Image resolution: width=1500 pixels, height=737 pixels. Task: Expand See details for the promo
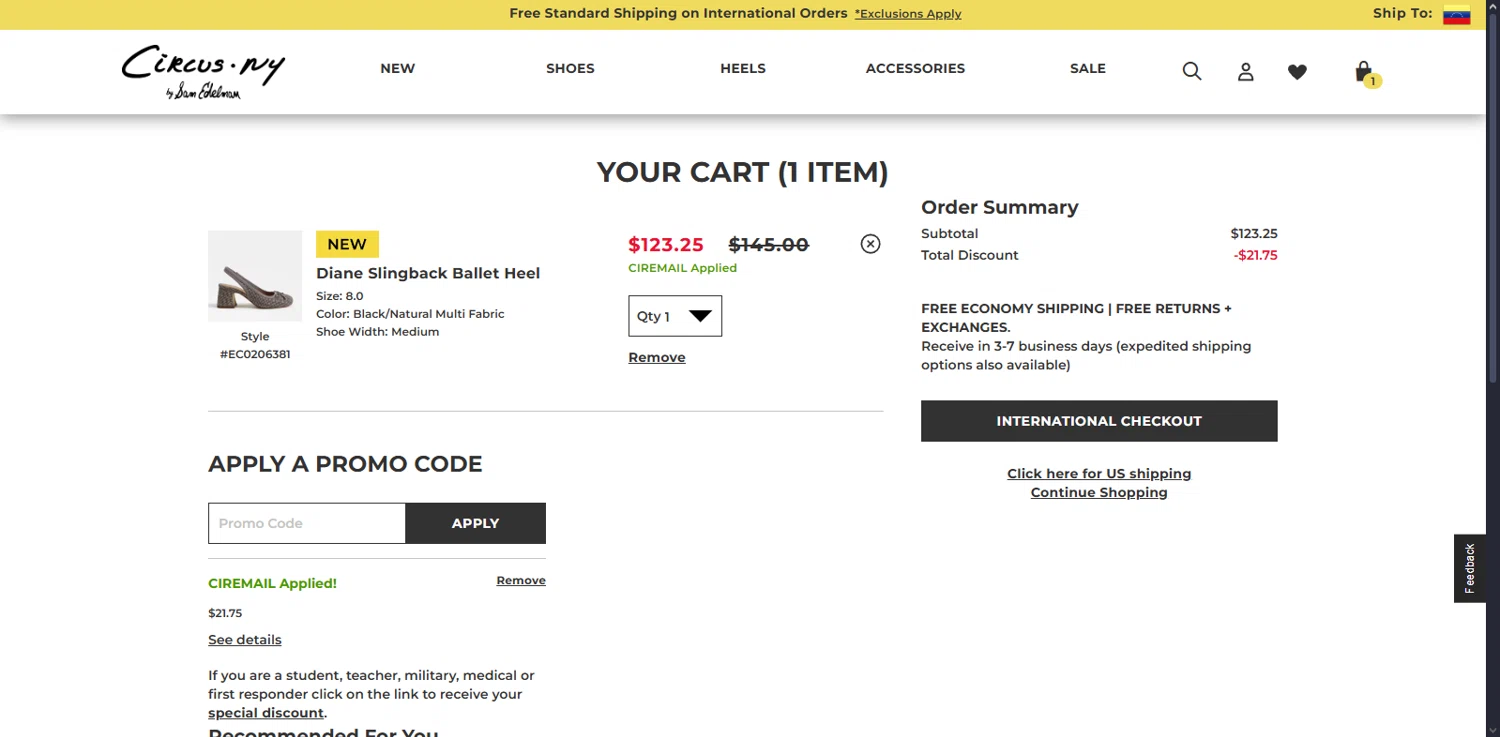pos(244,640)
